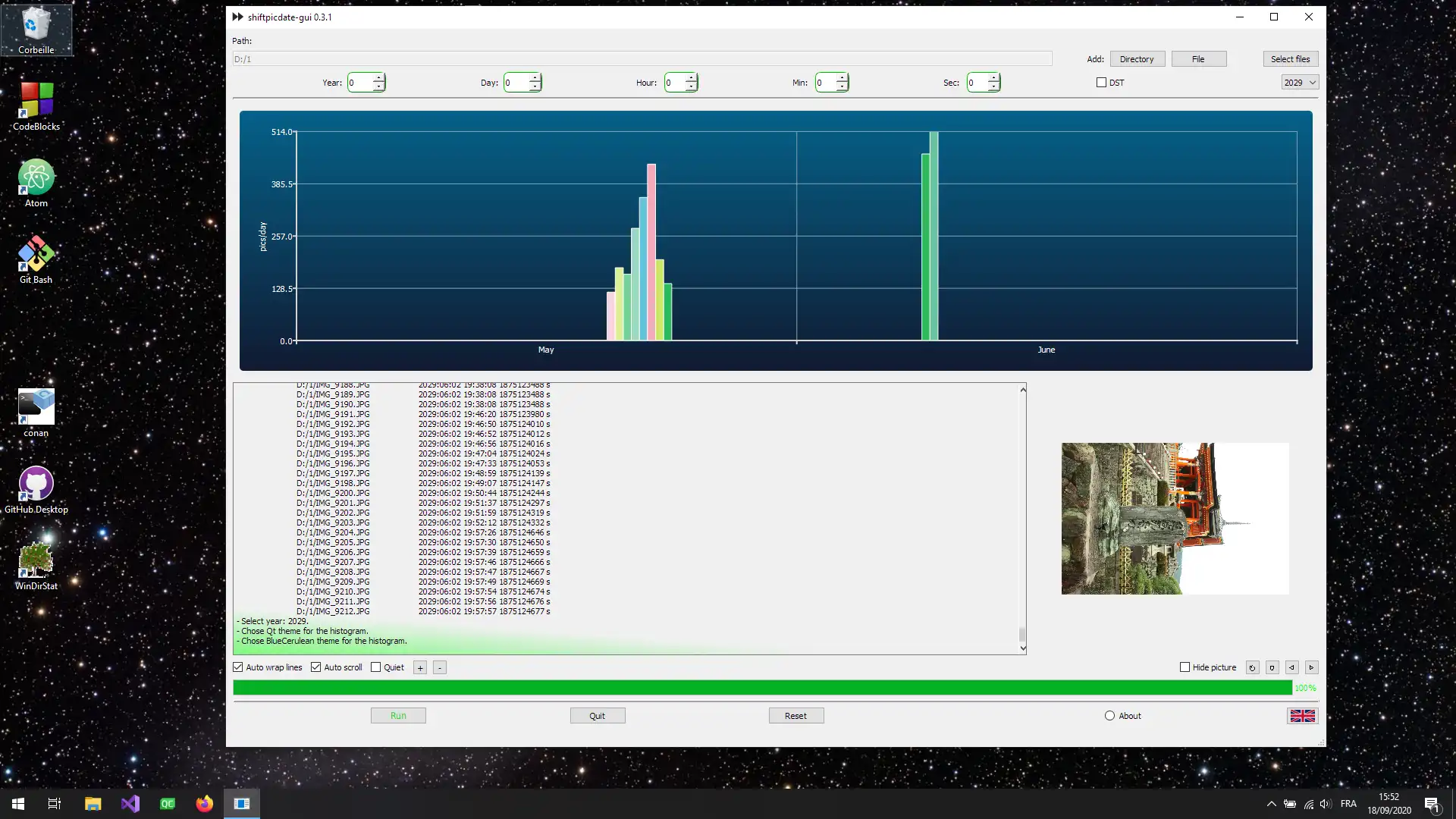Click the Quit button
Image resolution: width=1456 pixels, height=819 pixels.
click(597, 715)
